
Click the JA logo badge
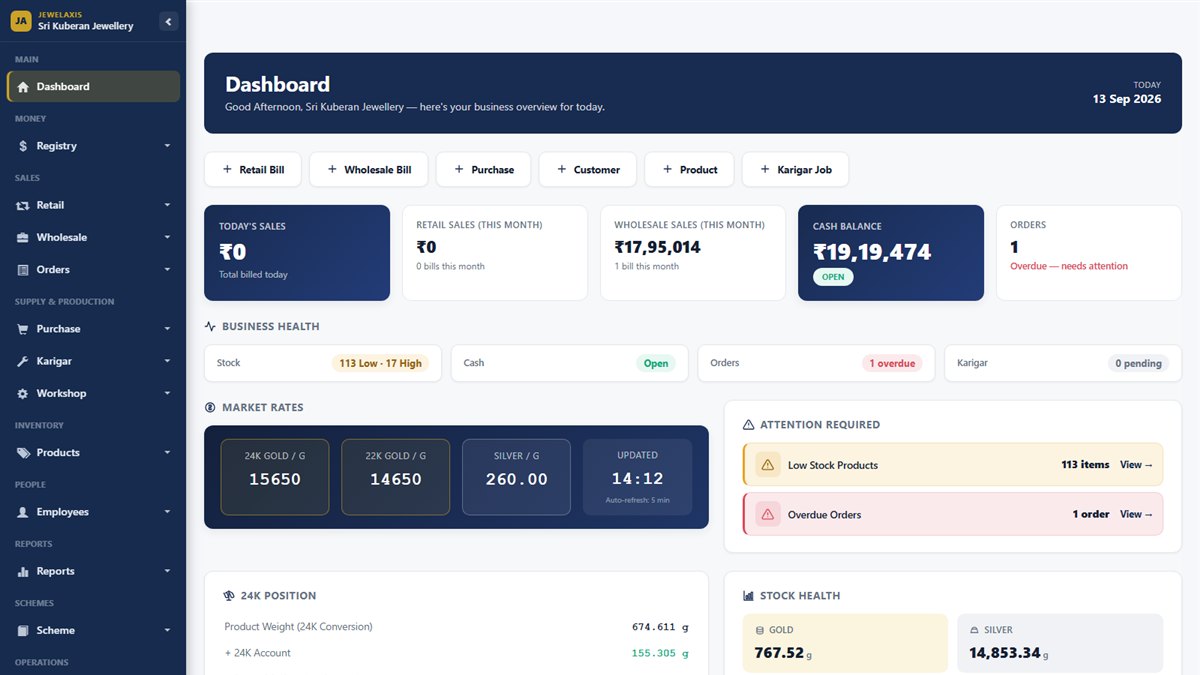20,21
